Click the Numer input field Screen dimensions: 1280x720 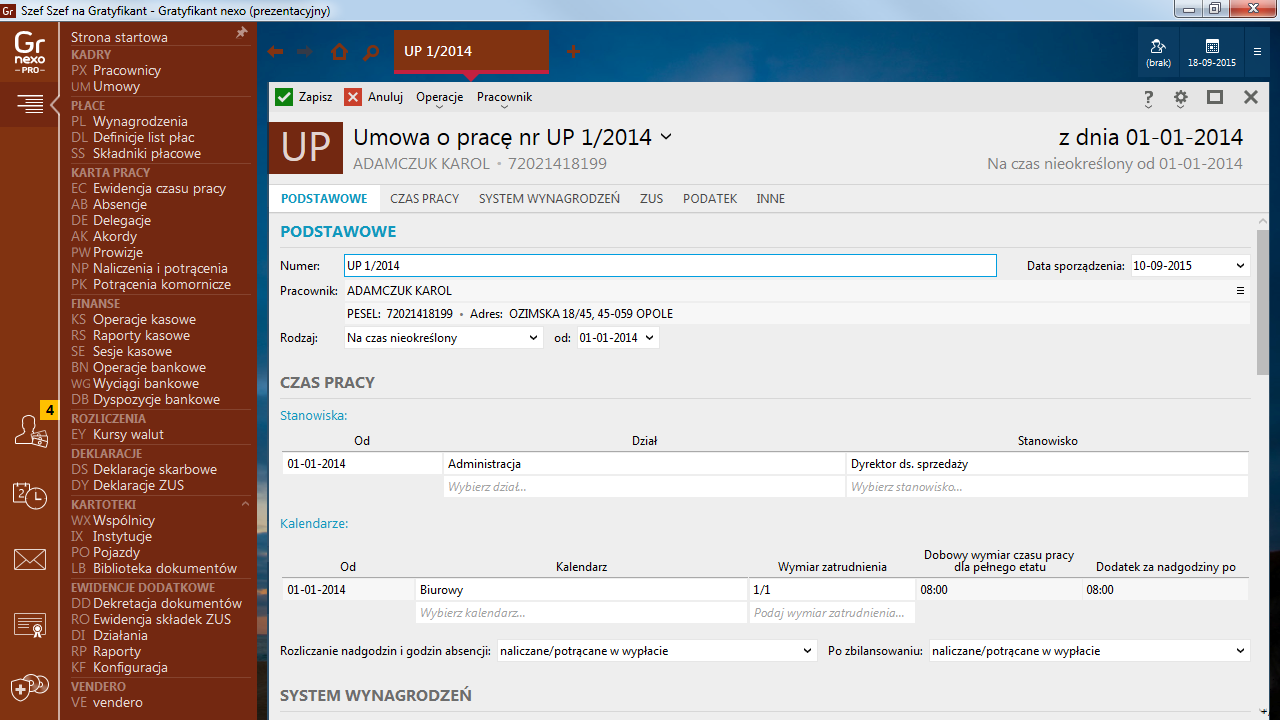(669, 265)
